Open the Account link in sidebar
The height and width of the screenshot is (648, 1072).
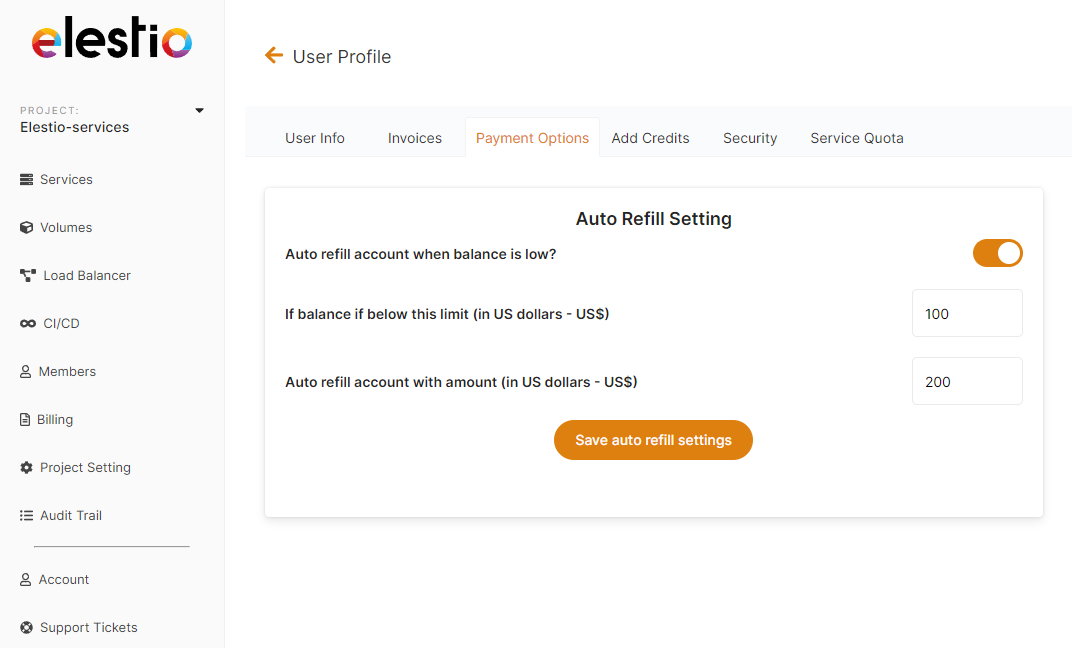(64, 580)
